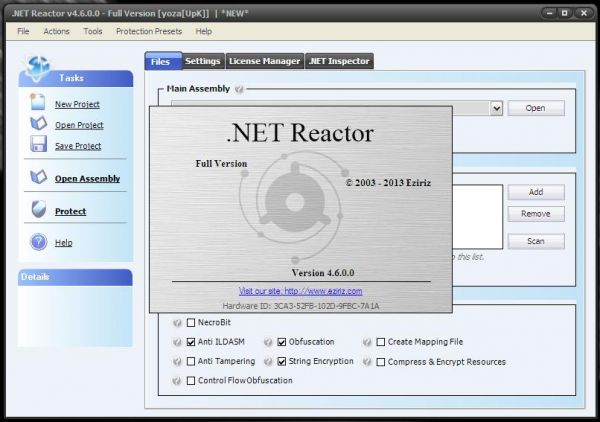Image resolution: width=600 pixels, height=422 pixels.
Task: Open the Tools menu
Action: coord(93,31)
